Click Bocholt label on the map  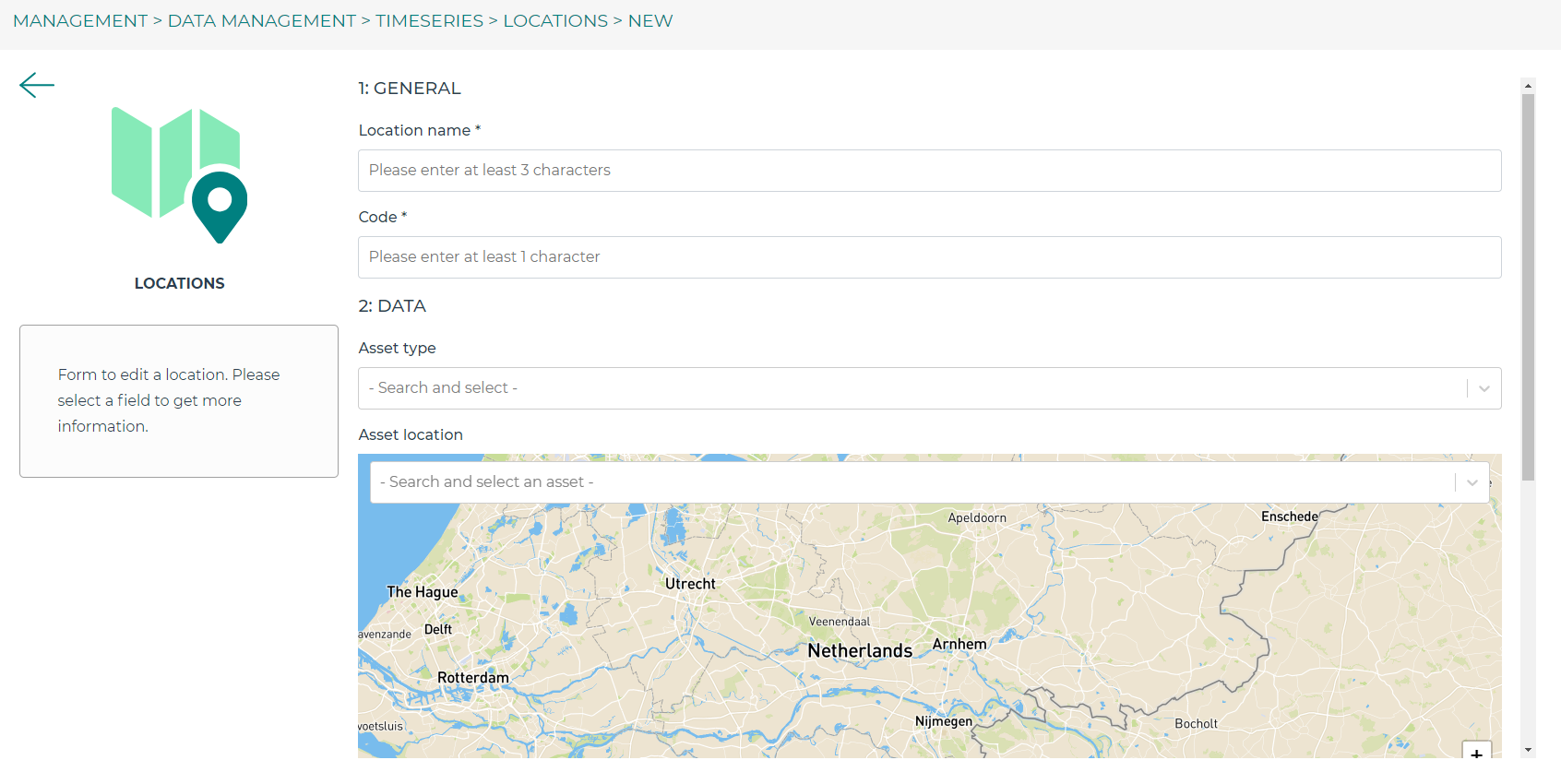(1196, 724)
